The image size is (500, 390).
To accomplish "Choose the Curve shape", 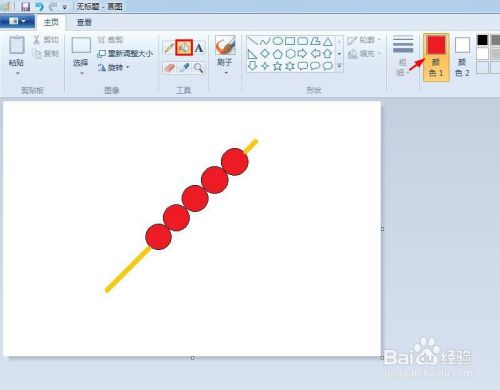I will point(265,41).
